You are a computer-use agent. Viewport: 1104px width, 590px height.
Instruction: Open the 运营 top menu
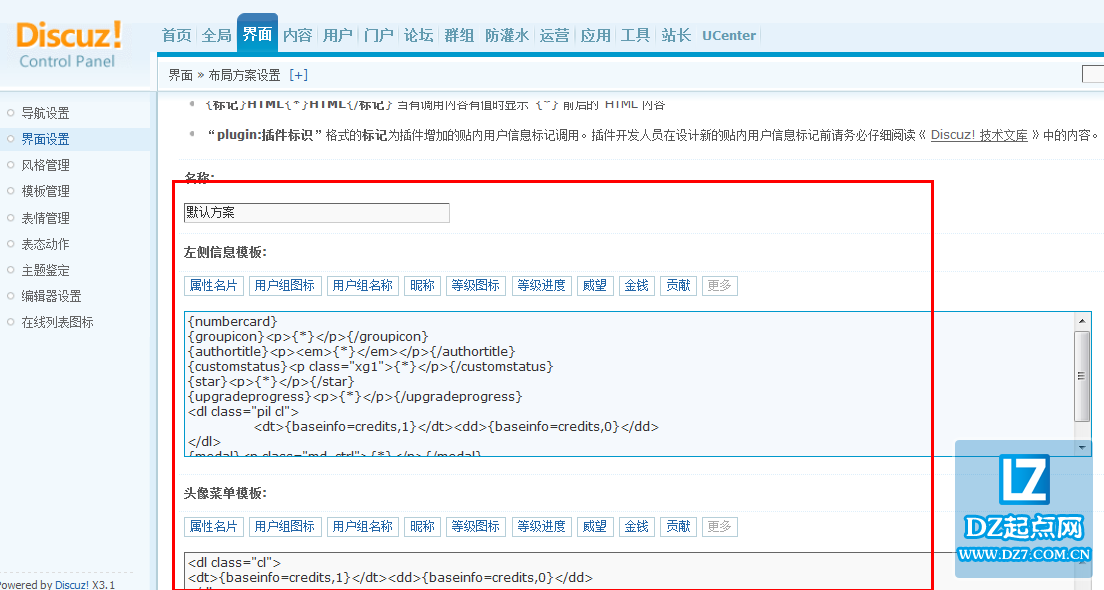click(x=554, y=35)
